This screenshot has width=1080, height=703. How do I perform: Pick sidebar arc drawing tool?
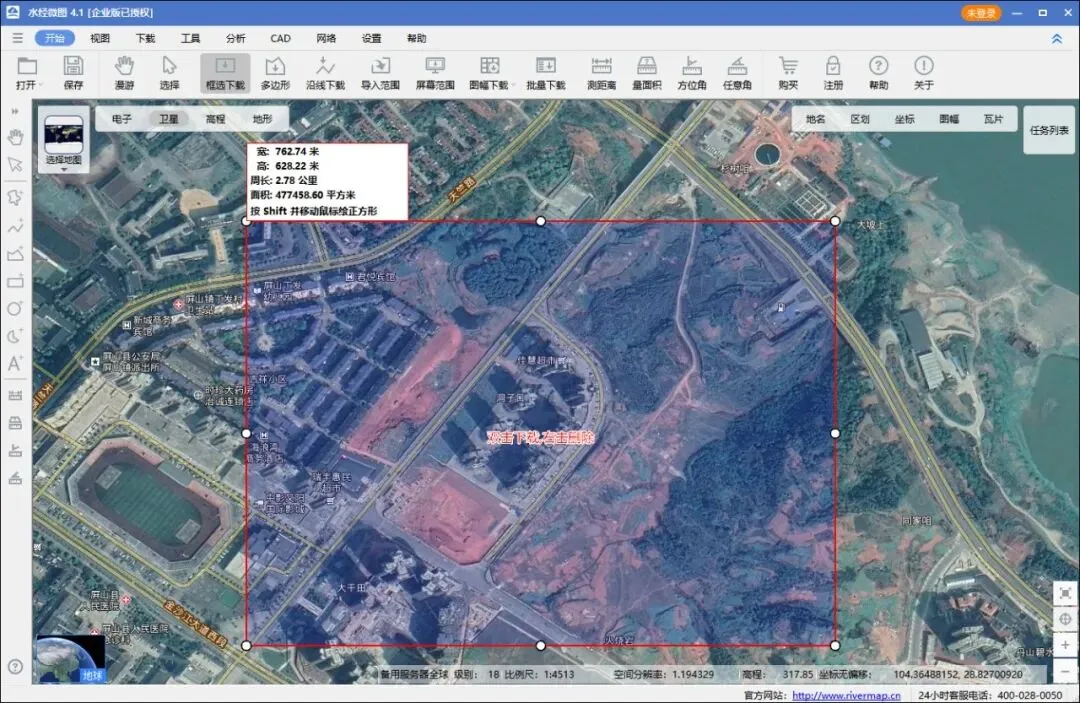tap(15, 336)
